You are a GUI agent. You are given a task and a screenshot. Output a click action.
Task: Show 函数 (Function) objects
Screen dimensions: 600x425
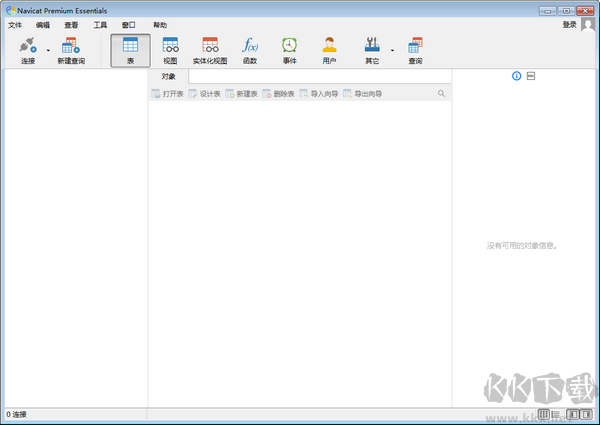click(x=250, y=50)
